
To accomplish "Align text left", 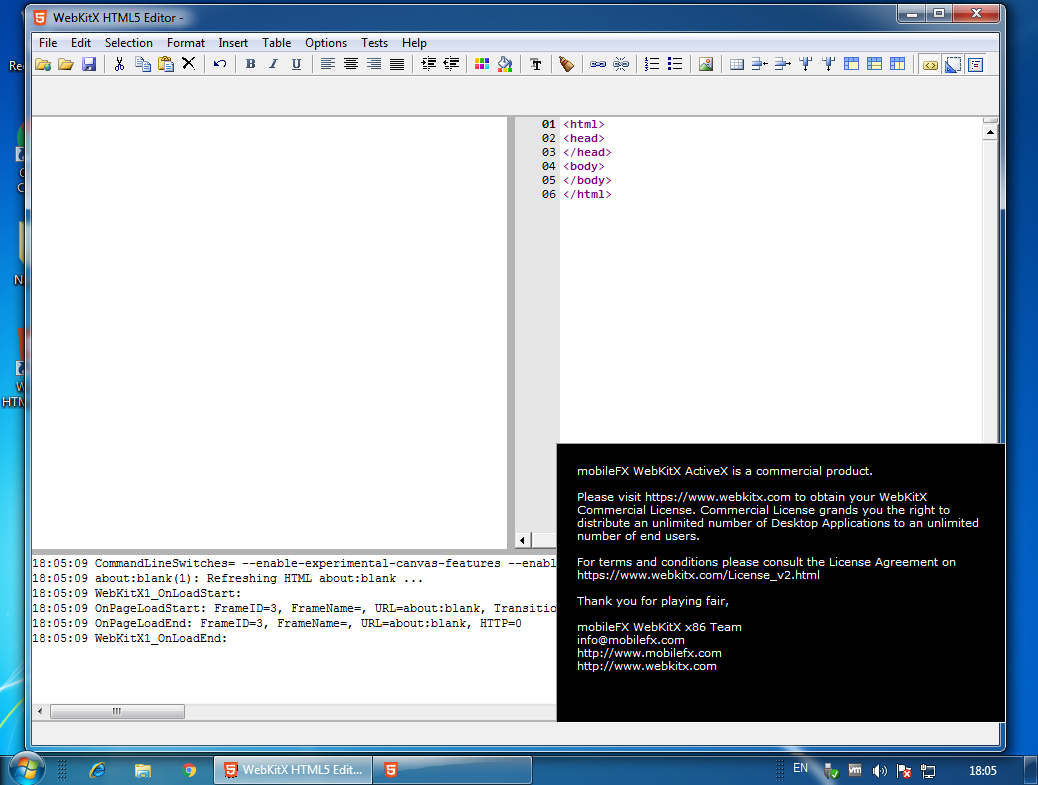I will (x=328, y=64).
